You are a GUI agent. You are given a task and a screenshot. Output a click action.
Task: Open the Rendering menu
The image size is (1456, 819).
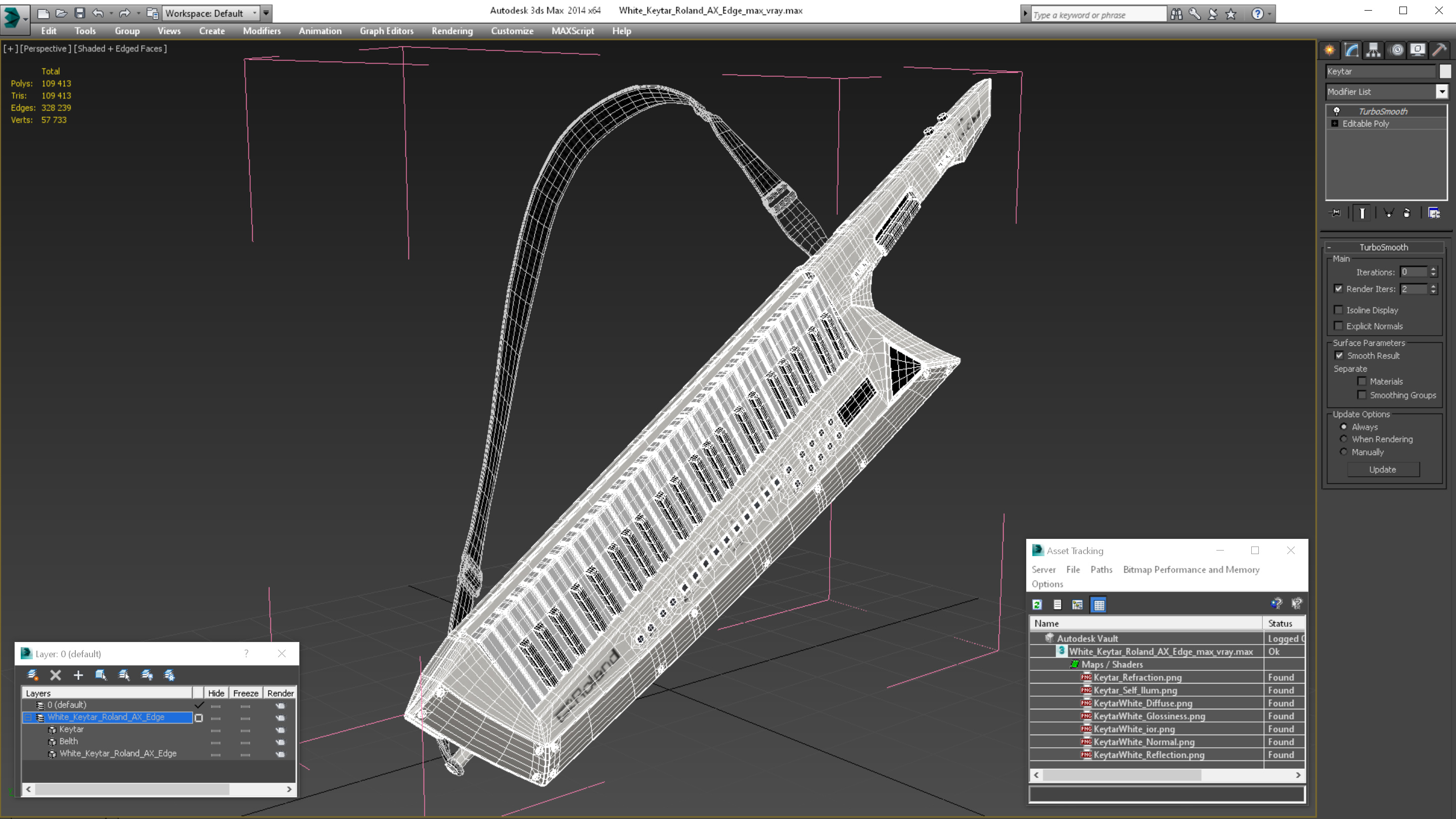coord(452,31)
